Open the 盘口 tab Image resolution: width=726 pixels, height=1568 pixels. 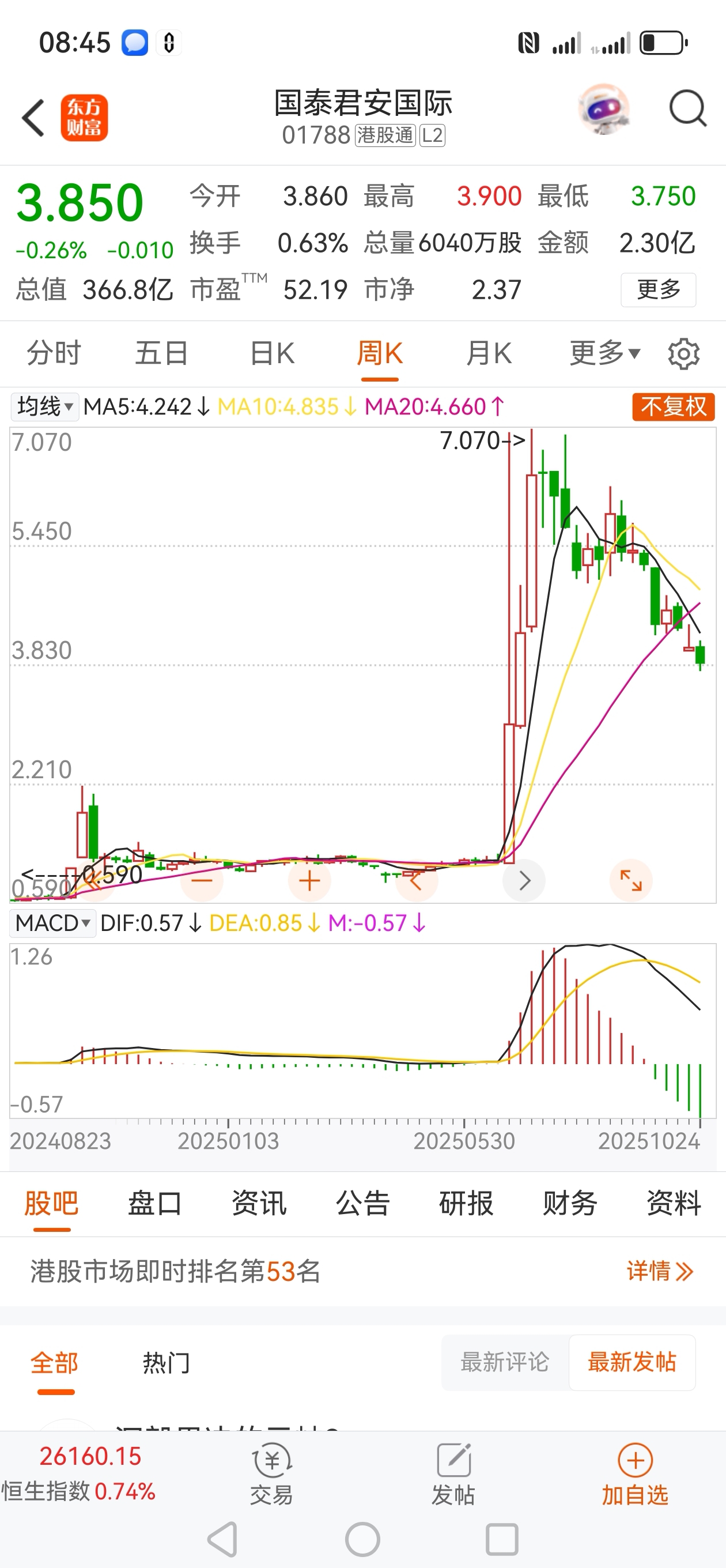(155, 1204)
